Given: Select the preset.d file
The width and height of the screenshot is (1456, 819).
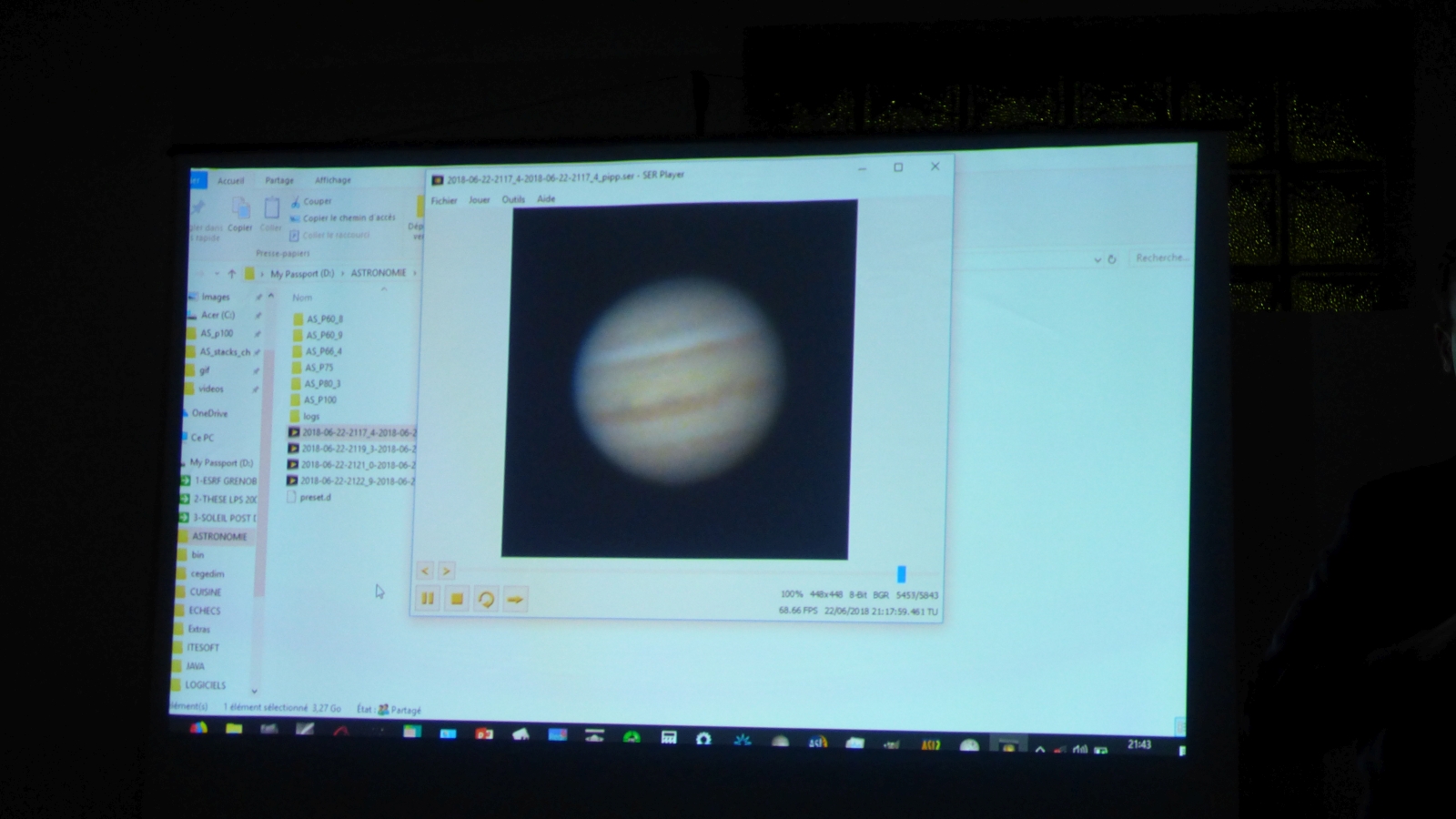Looking at the screenshot, I should 309,497.
